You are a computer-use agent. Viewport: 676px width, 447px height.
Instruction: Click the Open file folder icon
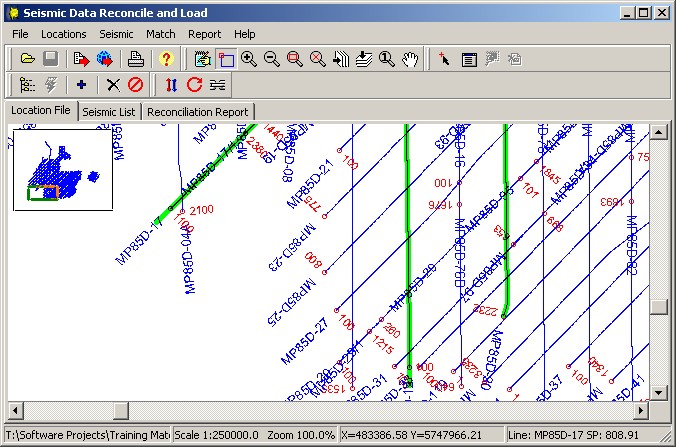point(28,60)
